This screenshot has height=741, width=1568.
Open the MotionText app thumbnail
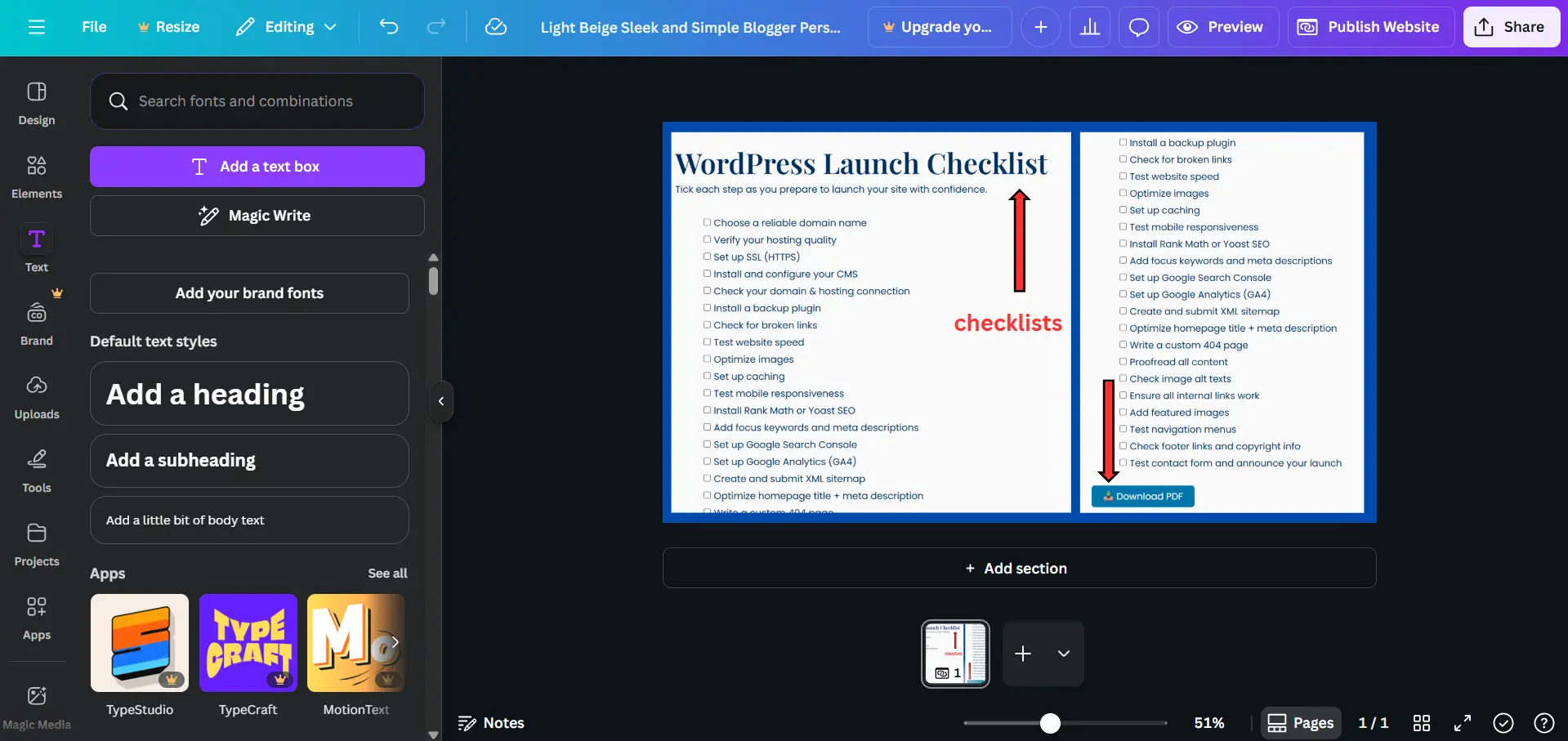[x=356, y=643]
